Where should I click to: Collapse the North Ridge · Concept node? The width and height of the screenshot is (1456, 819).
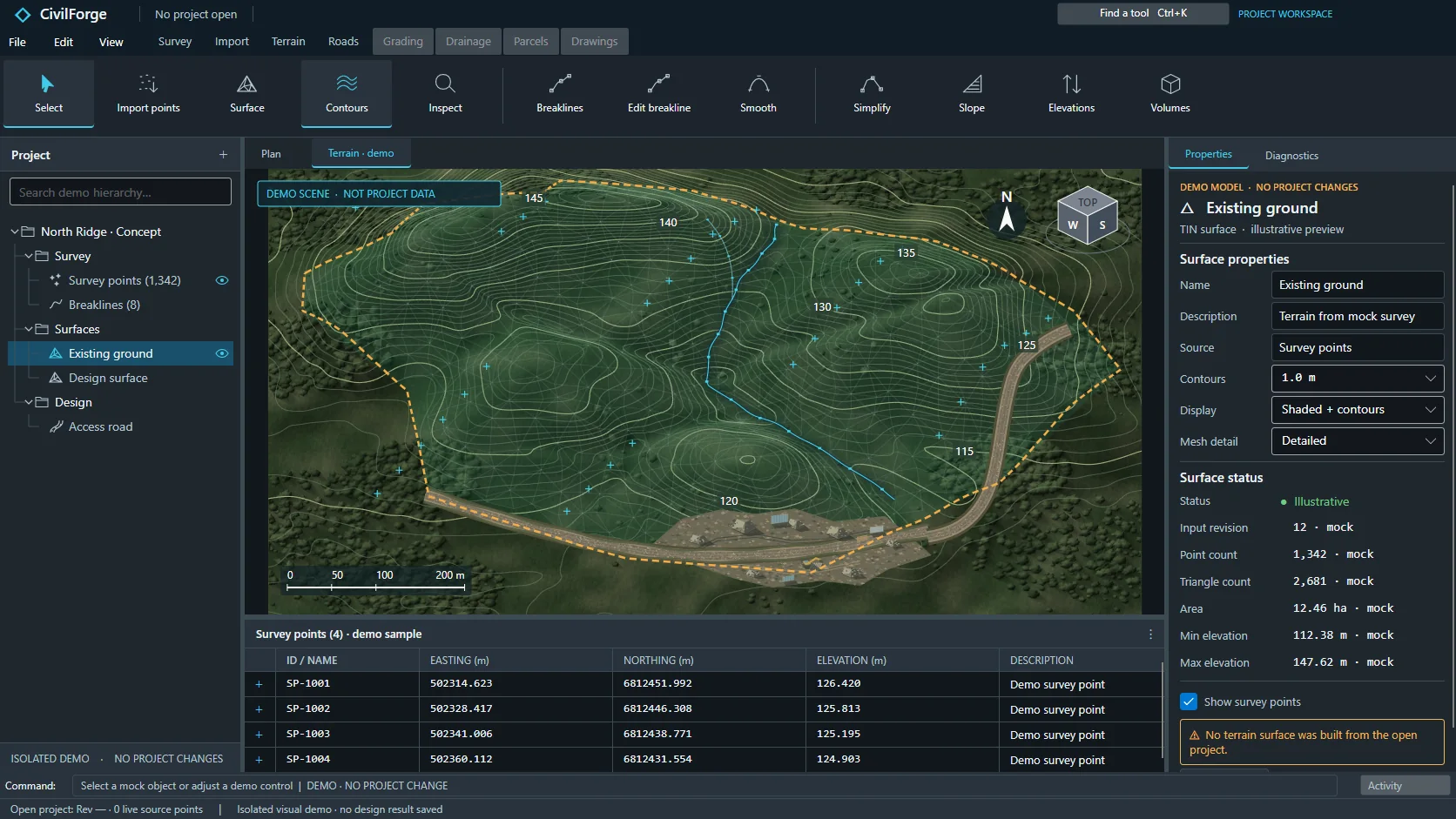(x=15, y=232)
